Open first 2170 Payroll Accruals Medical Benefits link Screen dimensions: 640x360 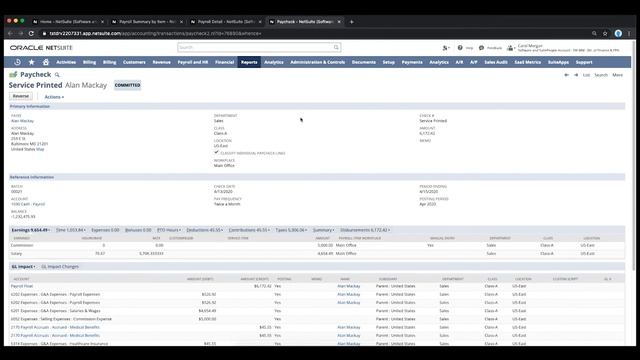tap(55, 327)
